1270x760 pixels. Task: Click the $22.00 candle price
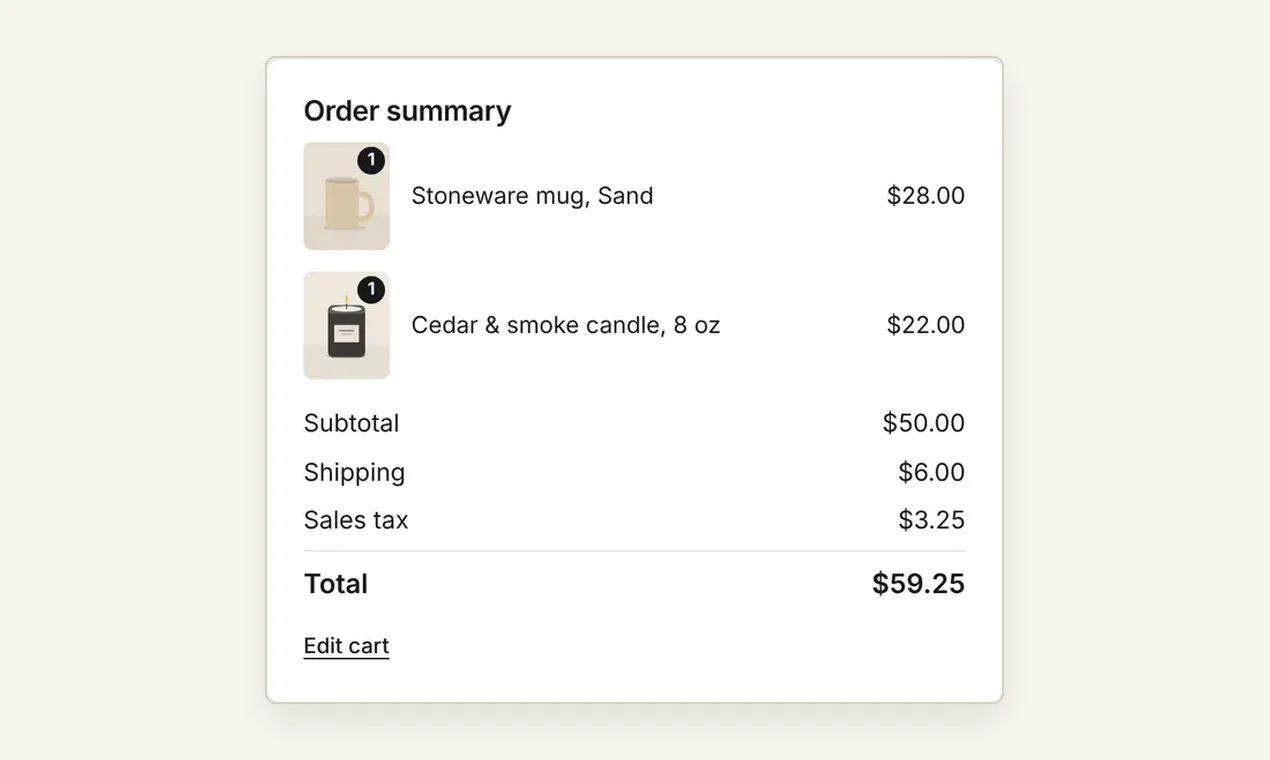coord(926,325)
